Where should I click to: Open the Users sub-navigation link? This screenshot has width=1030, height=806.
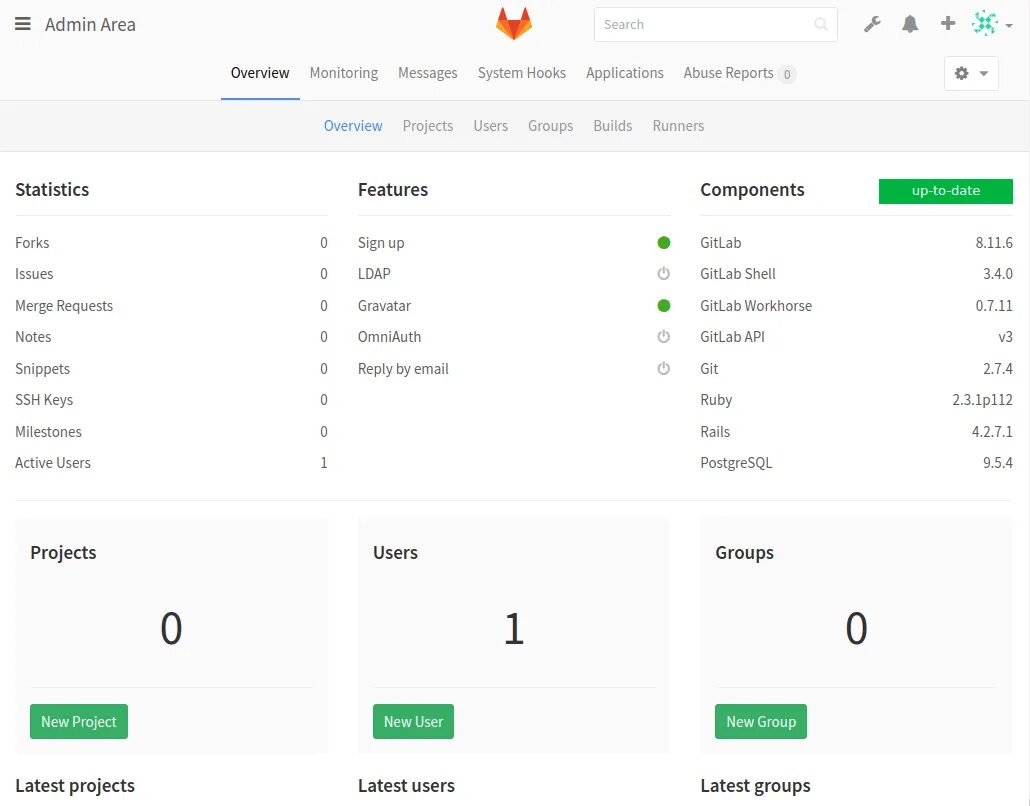(x=491, y=125)
